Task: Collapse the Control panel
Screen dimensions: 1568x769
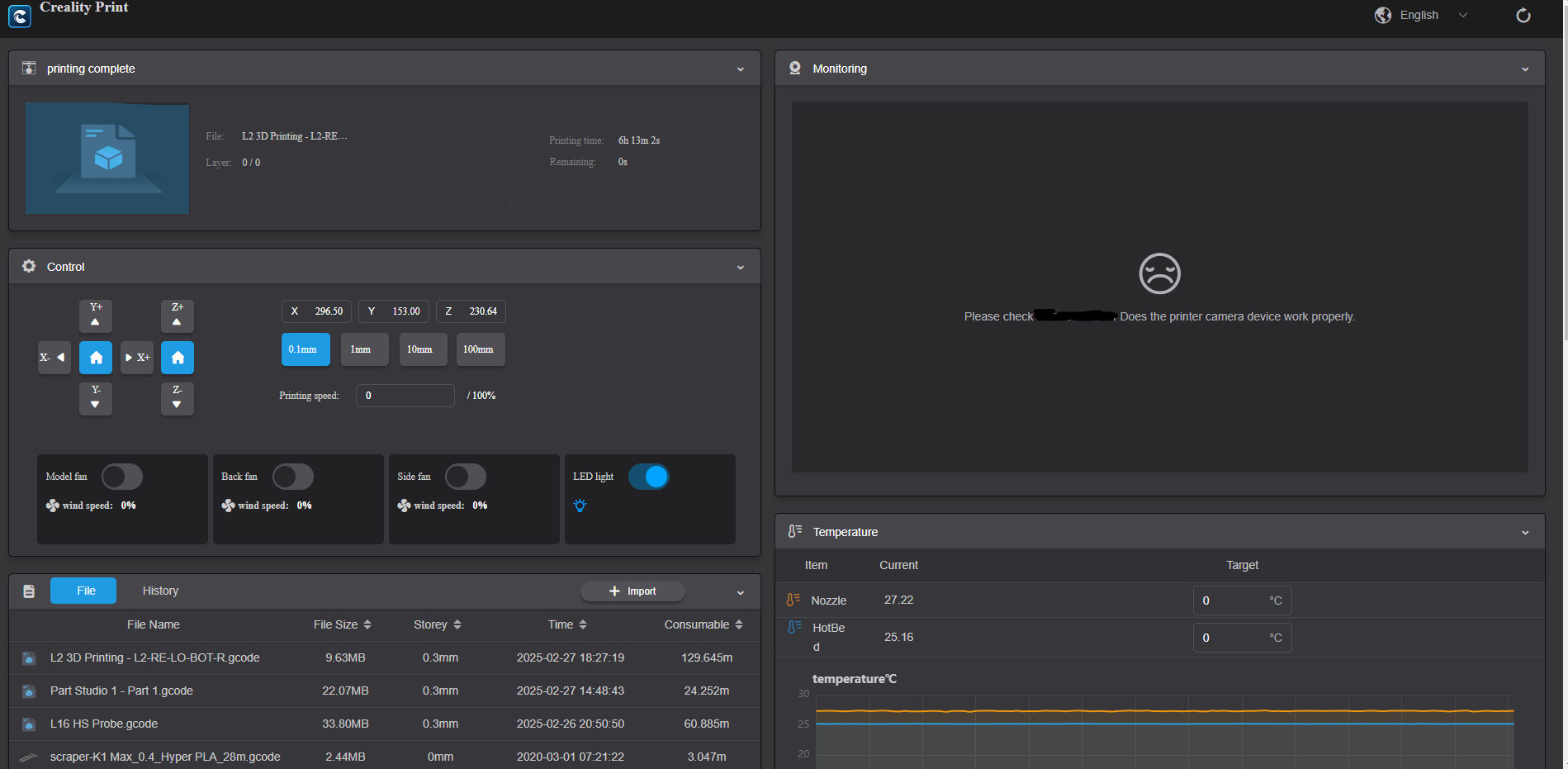Action: [741, 268]
